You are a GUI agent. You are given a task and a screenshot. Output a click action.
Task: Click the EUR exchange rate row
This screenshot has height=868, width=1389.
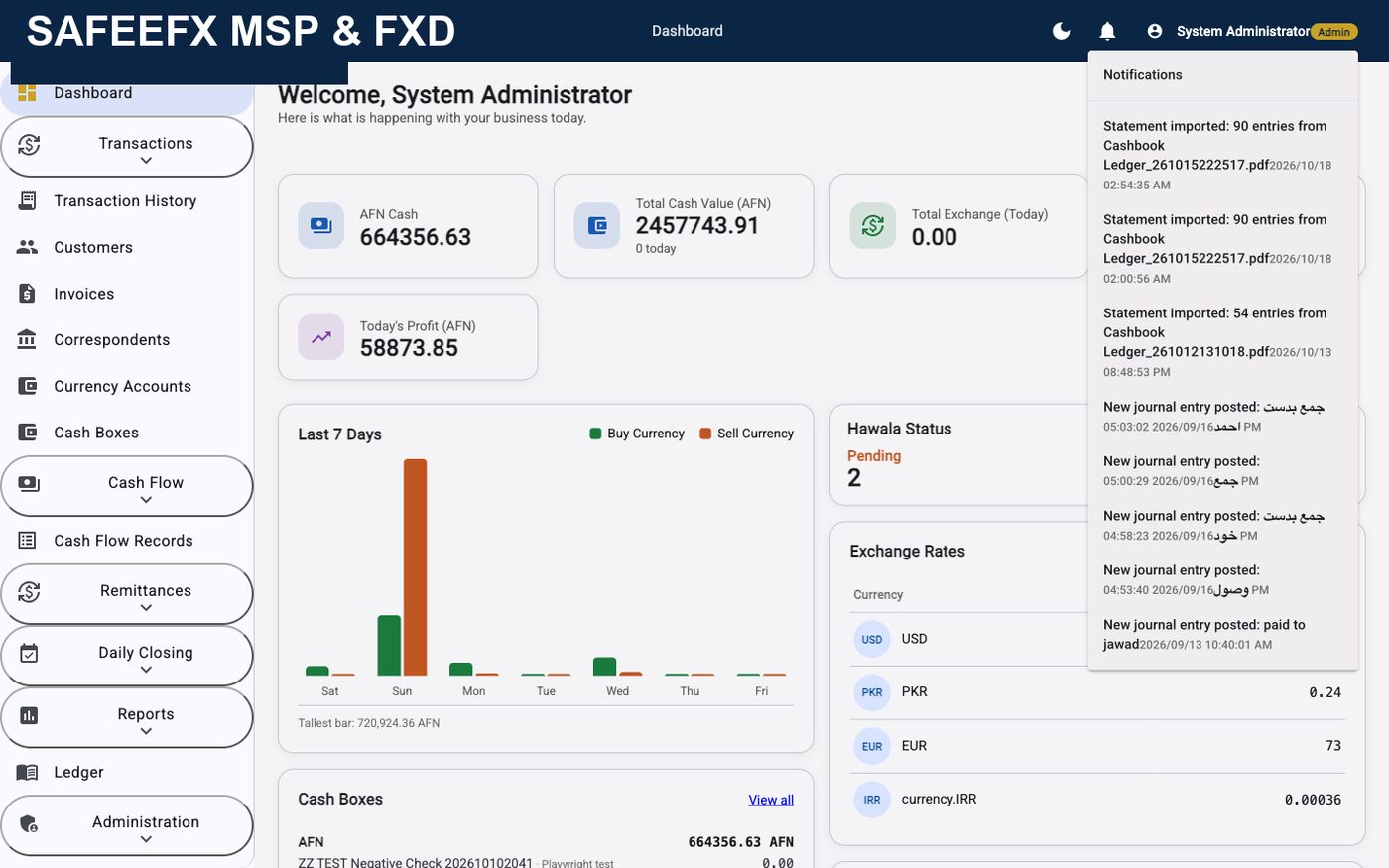click(1097, 746)
